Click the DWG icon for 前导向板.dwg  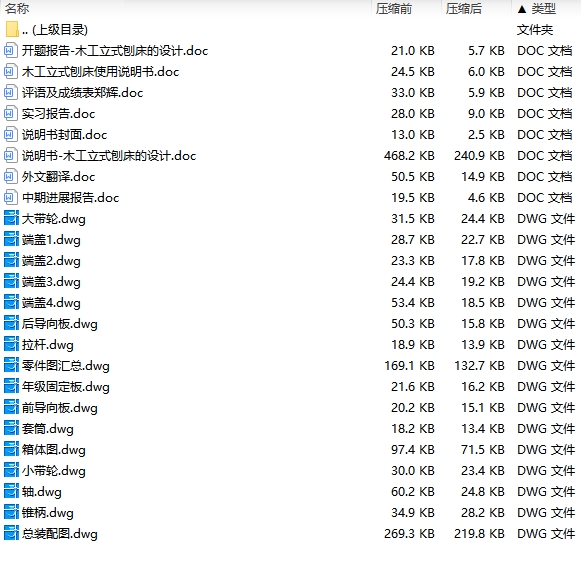11,407
